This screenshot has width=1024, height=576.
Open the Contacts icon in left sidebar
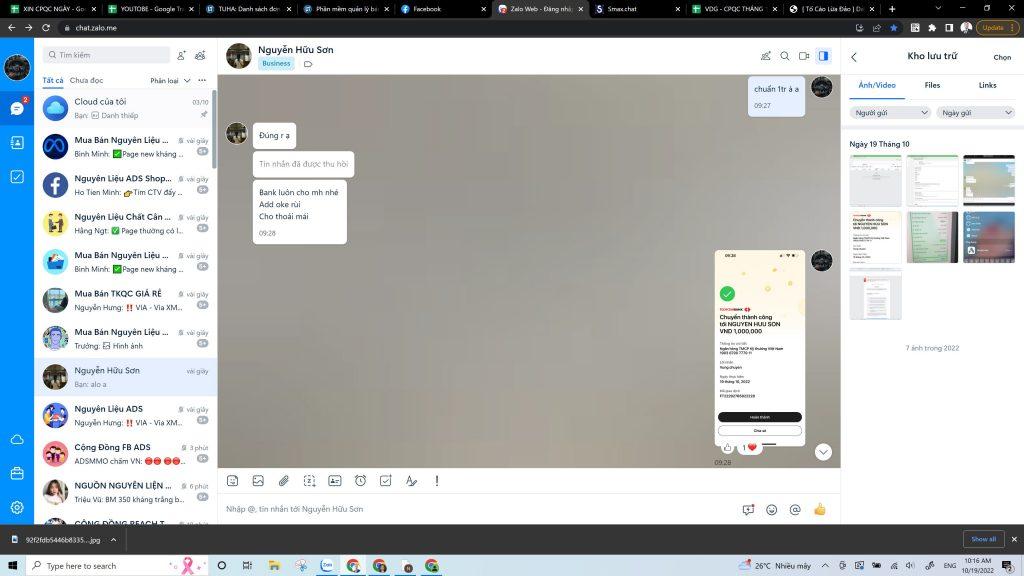[17, 142]
